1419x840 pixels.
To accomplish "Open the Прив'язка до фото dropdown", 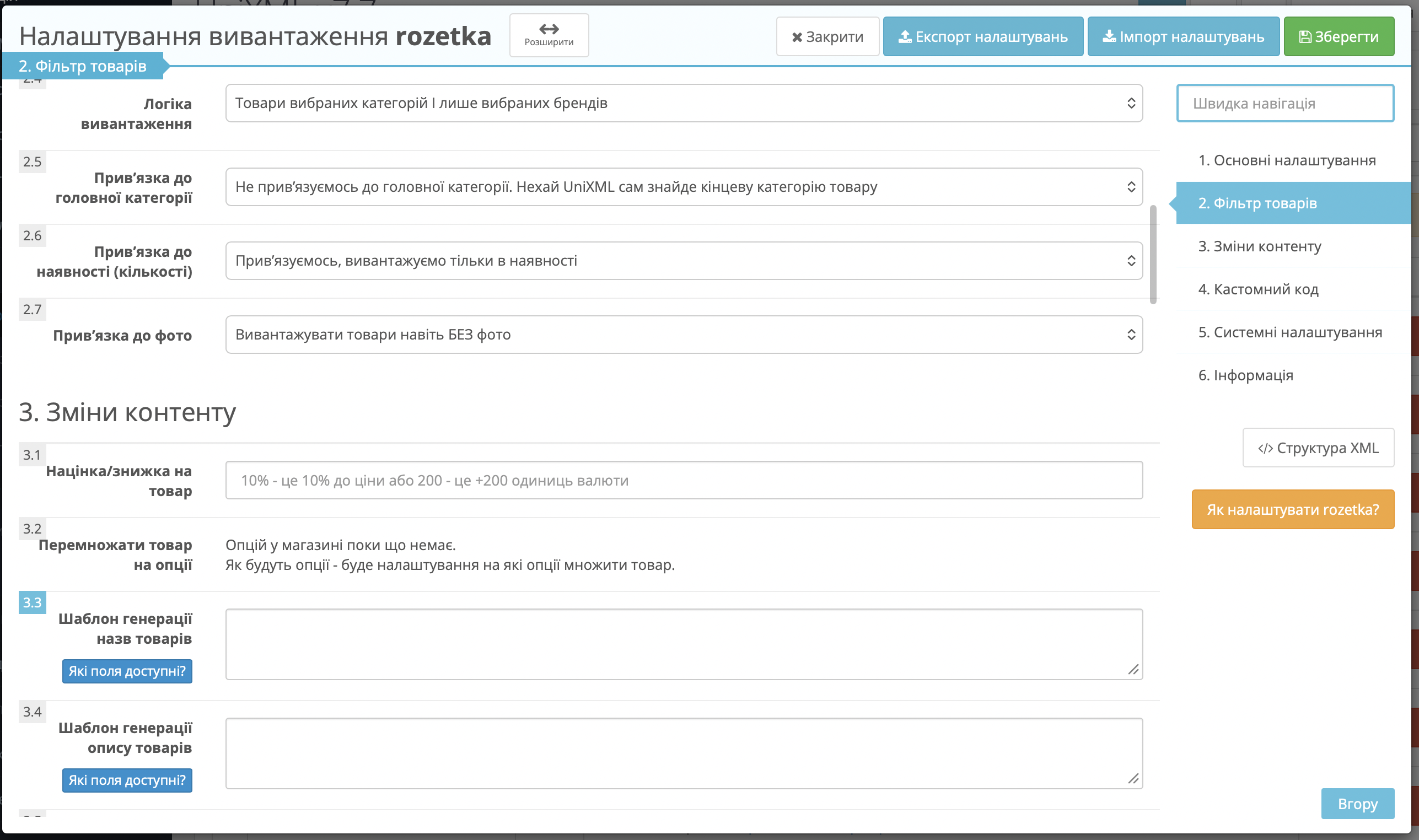I will coord(684,335).
